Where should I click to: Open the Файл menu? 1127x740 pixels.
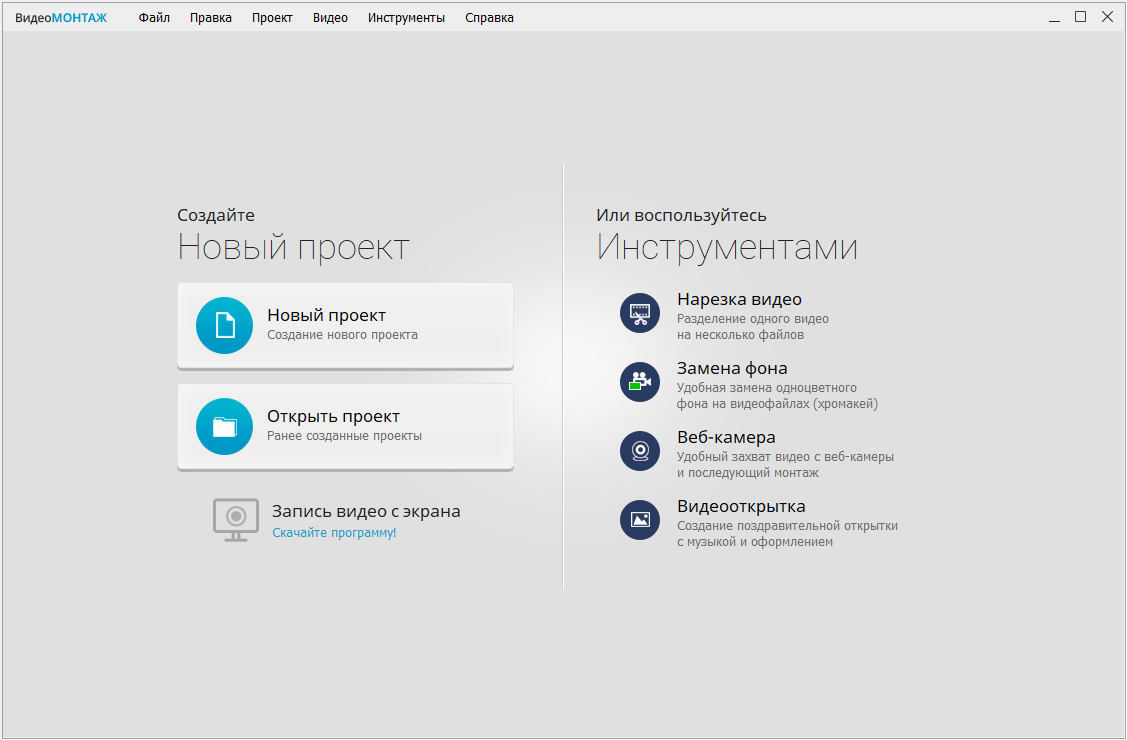click(x=154, y=18)
